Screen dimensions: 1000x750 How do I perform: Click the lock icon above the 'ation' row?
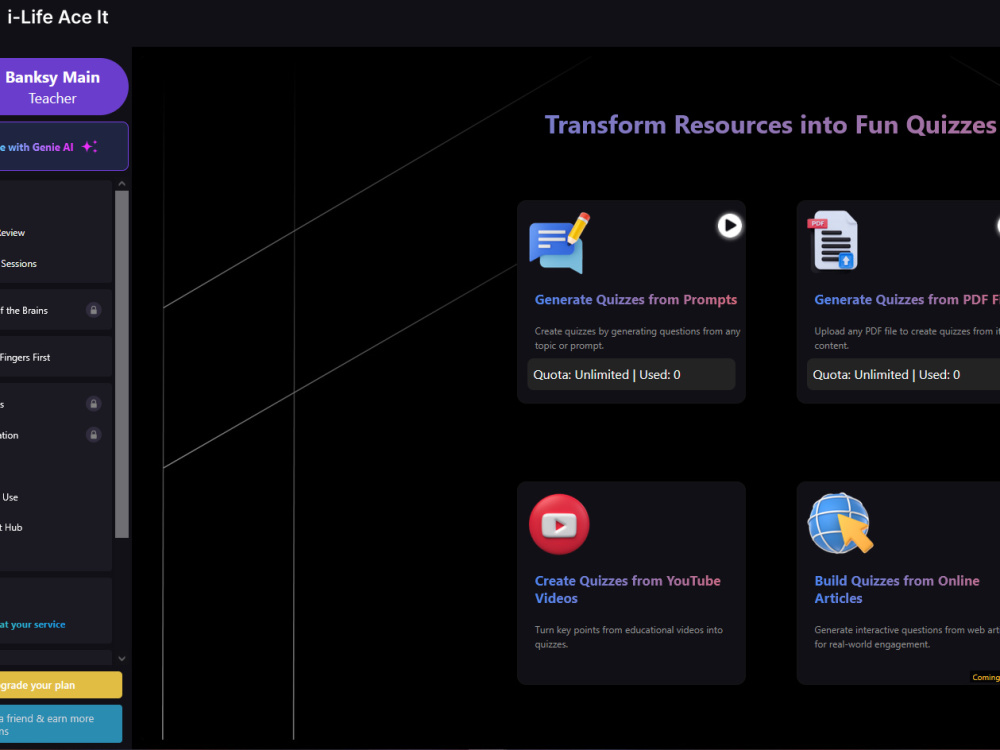pyautogui.click(x=94, y=404)
